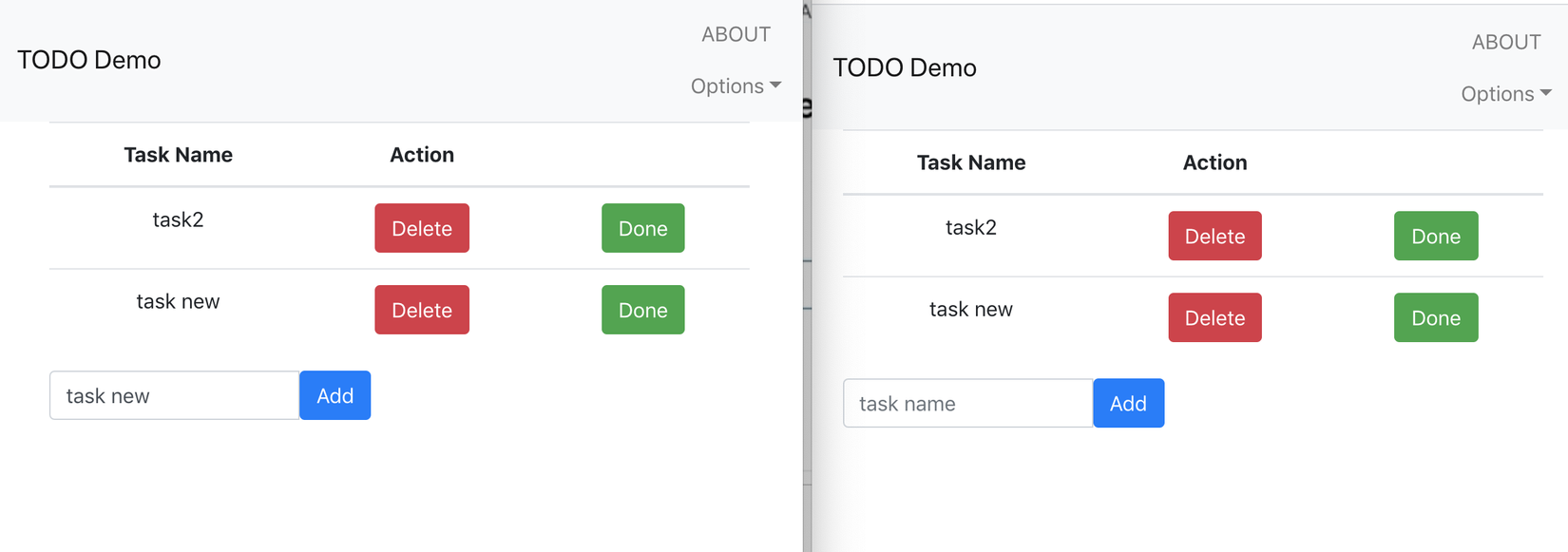The image size is (1568, 552).
Task: Click ABOUT link in left window
Action: (x=736, y=34)
